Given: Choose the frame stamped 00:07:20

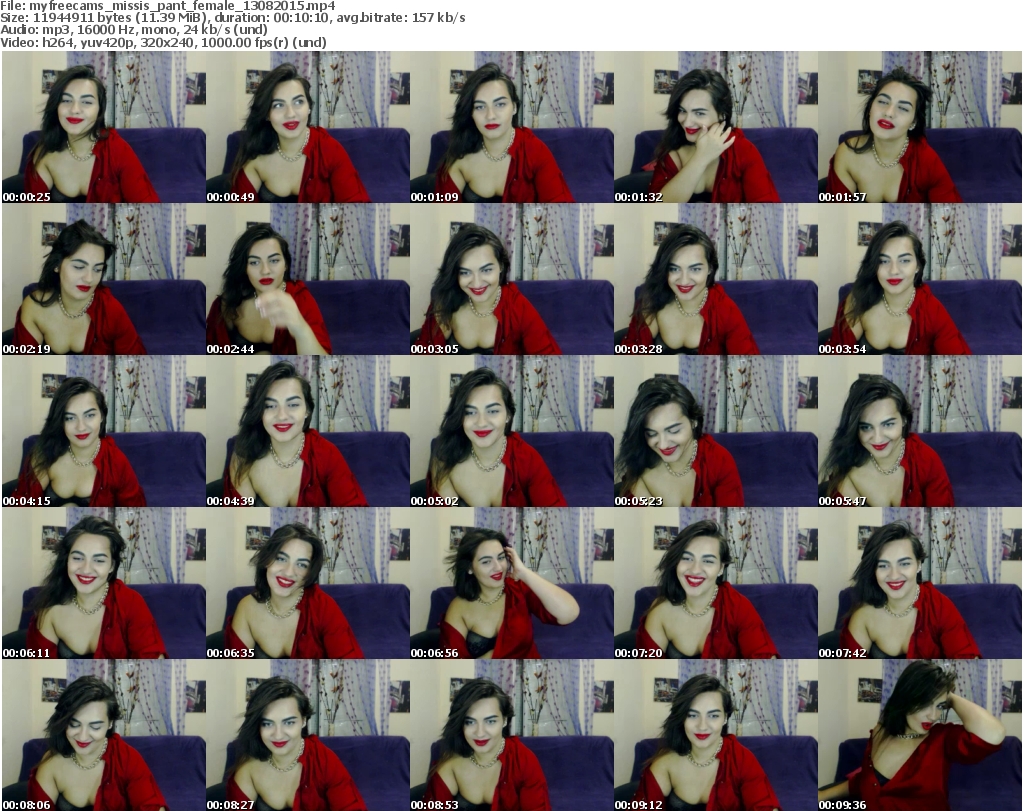Looking at the screenshot, I should coord(716,583).
